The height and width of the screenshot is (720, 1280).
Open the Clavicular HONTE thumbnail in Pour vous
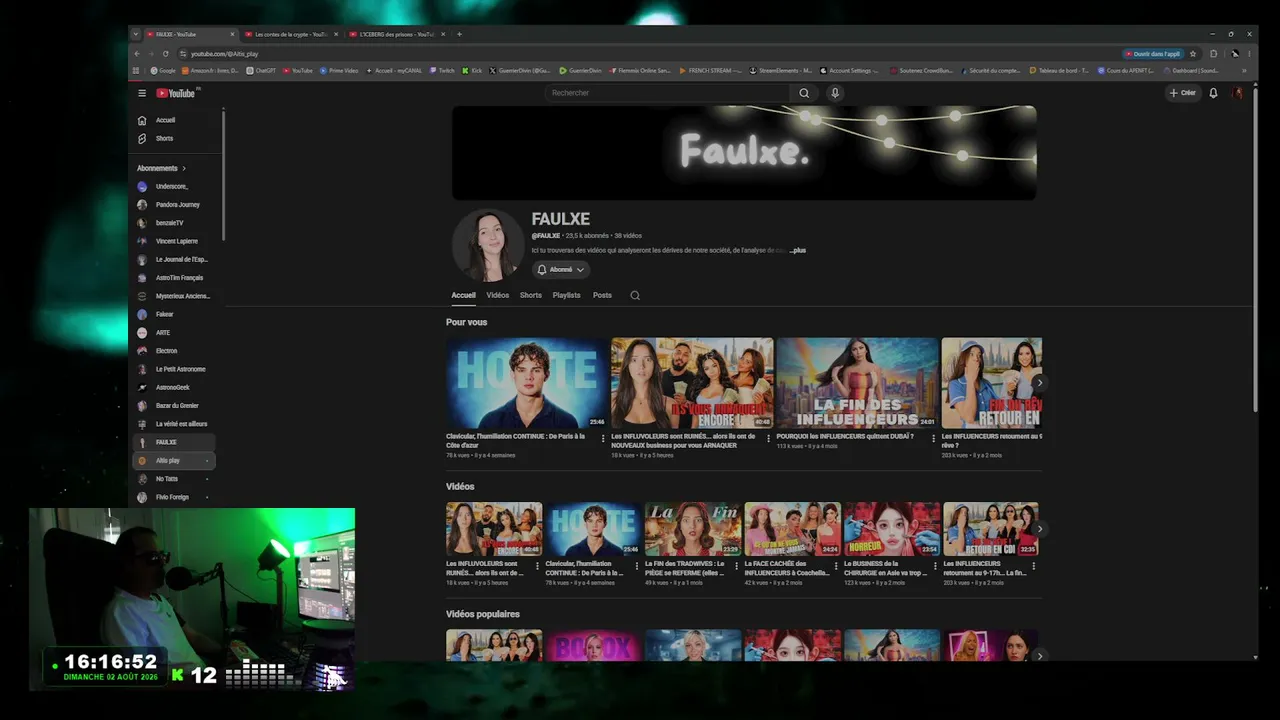pos(528,383)
